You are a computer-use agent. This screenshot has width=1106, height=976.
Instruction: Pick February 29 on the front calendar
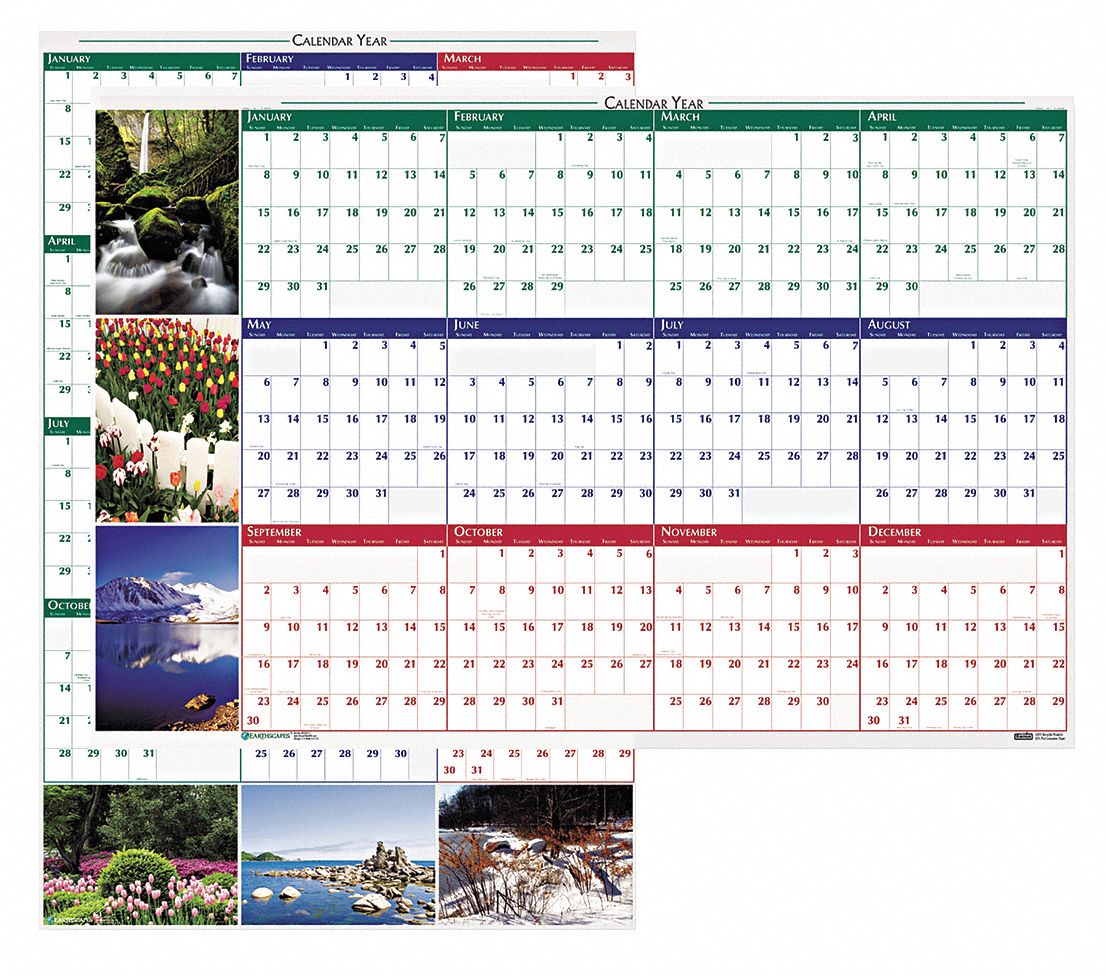[x=550, y=298]
